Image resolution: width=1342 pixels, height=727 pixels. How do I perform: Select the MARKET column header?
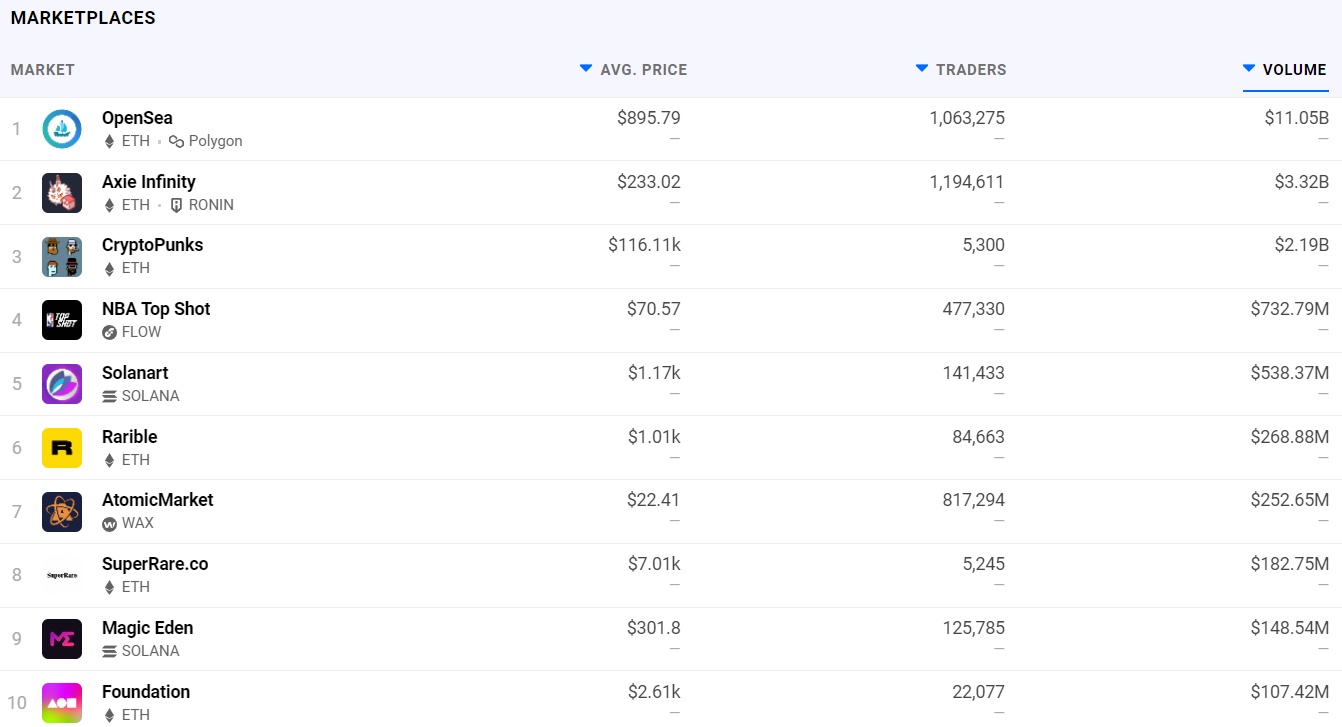tap(43, 70)
